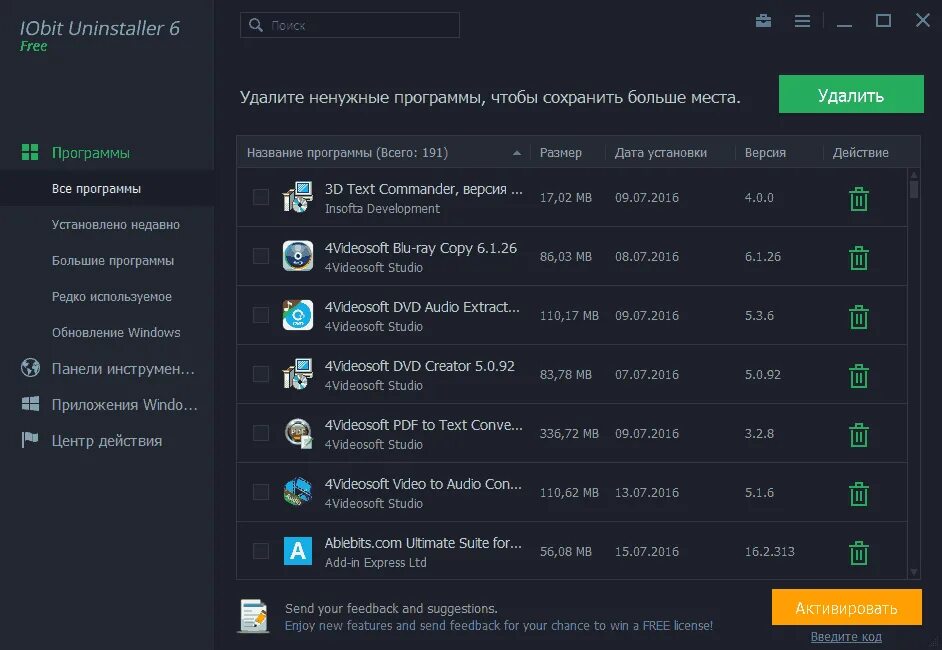Open Приложения Windows section

124,404
